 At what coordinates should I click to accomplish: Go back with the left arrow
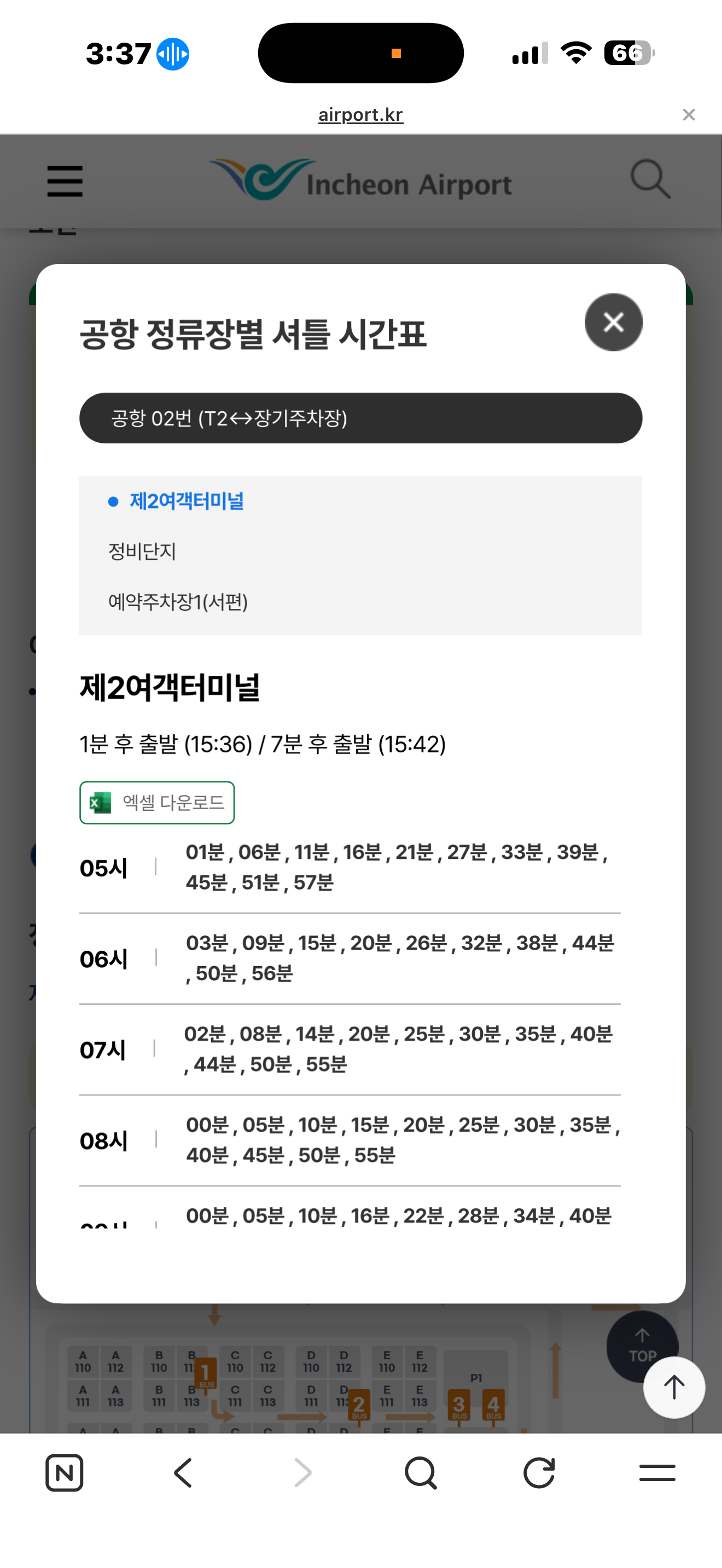pos(183,1473)
